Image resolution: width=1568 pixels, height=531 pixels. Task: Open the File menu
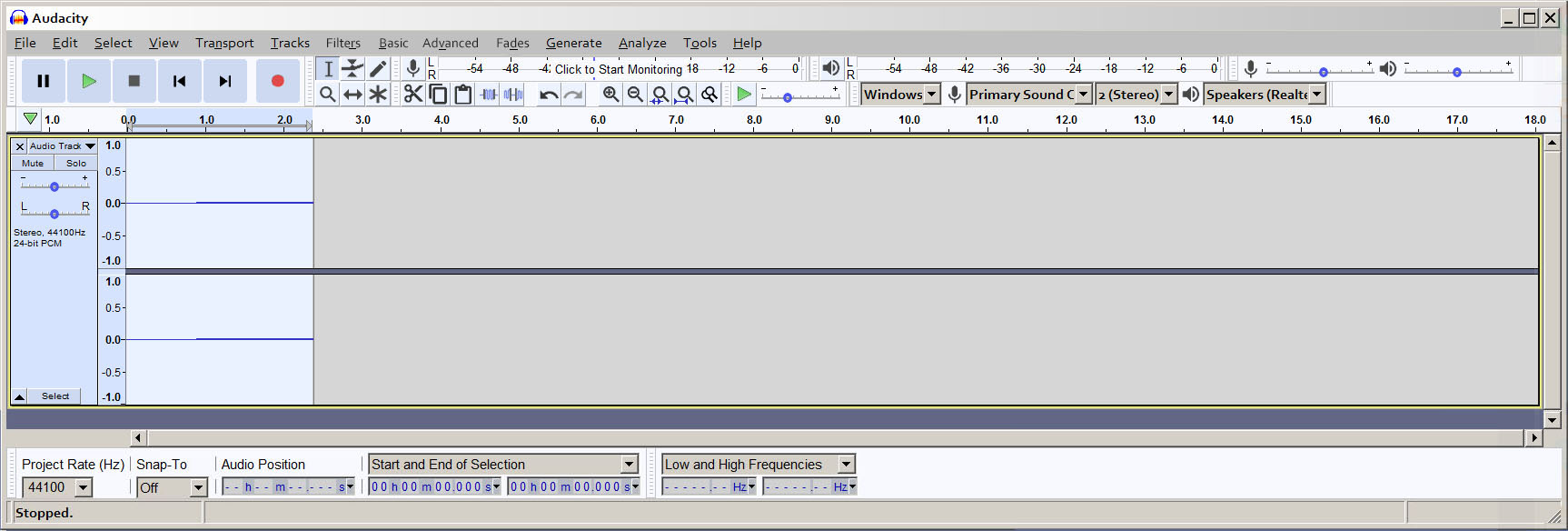(25, 43)
